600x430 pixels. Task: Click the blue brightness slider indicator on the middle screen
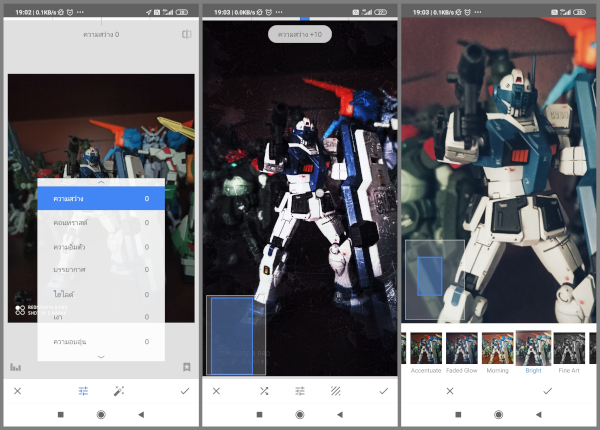tap(305, 18)
